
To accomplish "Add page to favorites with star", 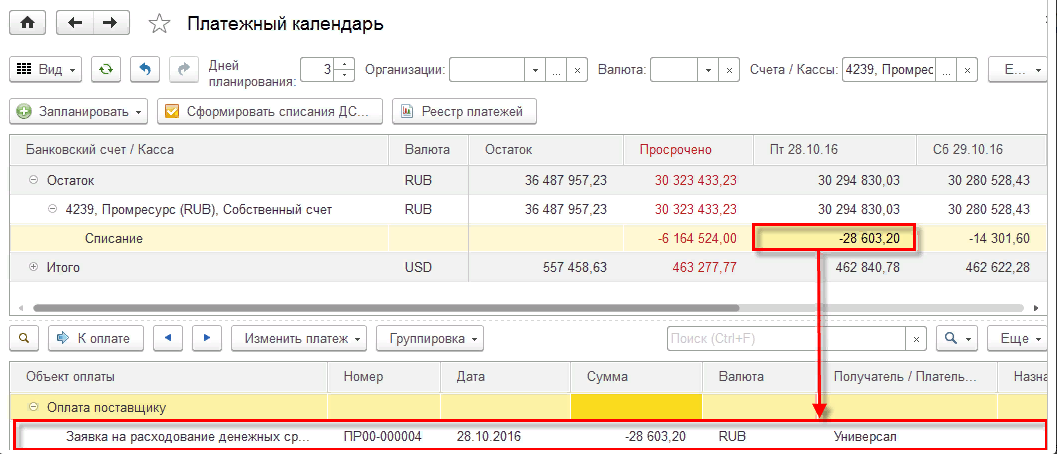I will coord(158,23).
